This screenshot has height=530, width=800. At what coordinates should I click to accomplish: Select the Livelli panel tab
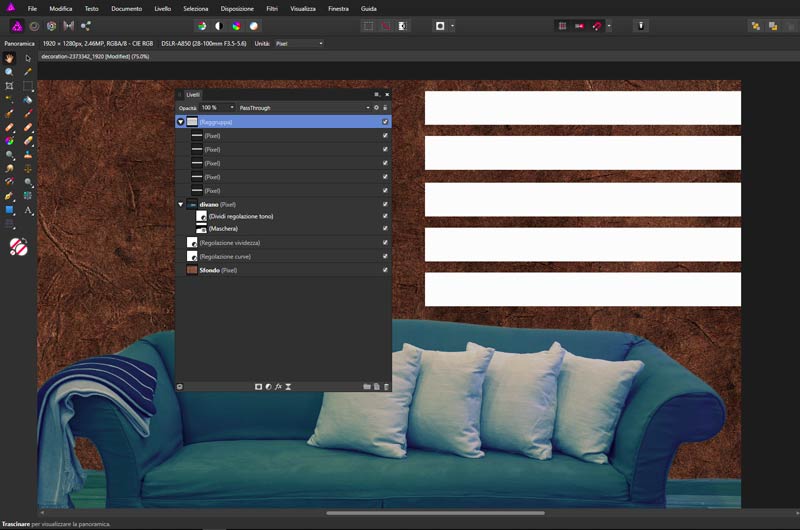click(193, 94)
